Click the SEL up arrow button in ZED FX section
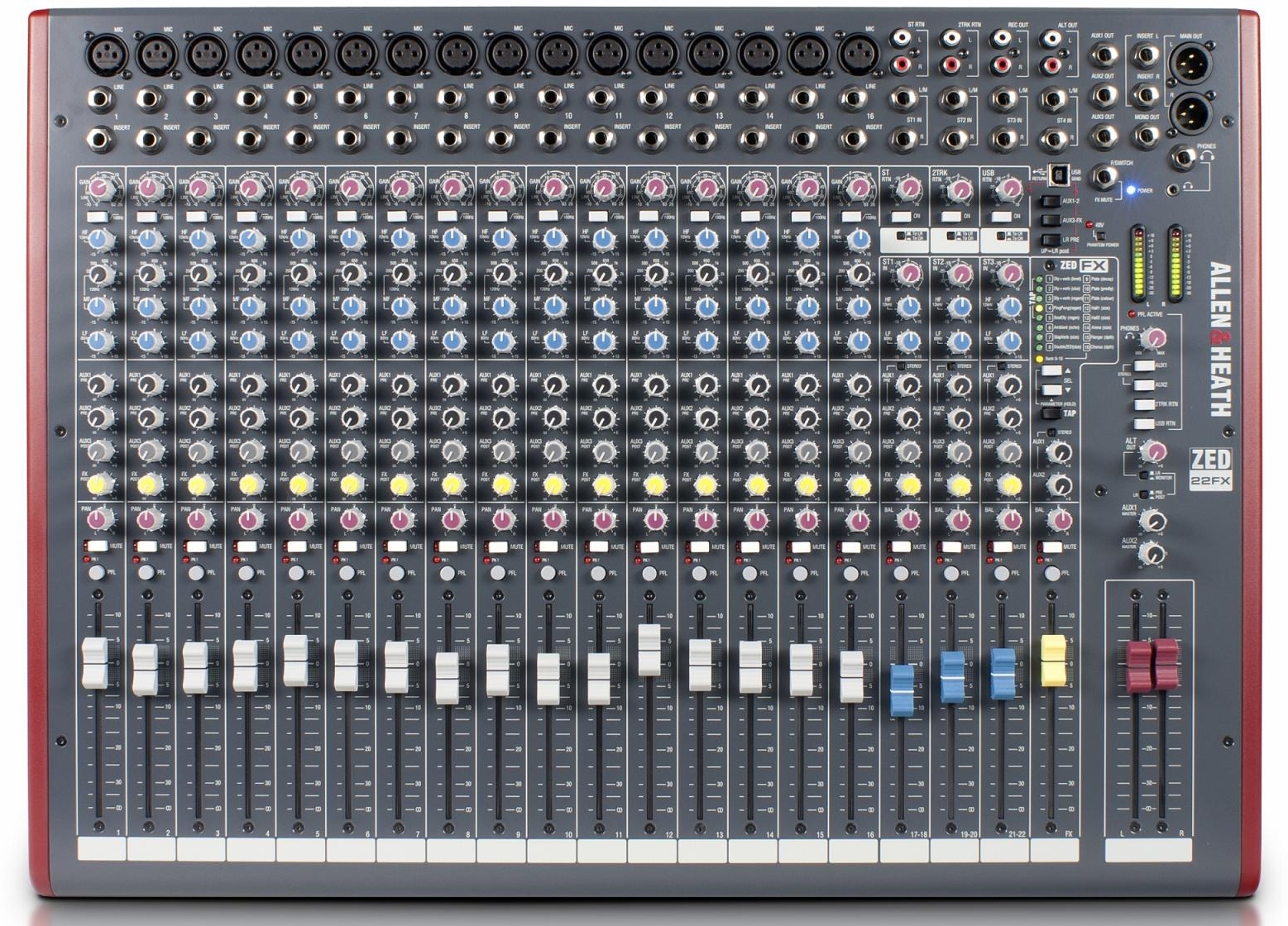1288x926 pixels. point(1051,371)
